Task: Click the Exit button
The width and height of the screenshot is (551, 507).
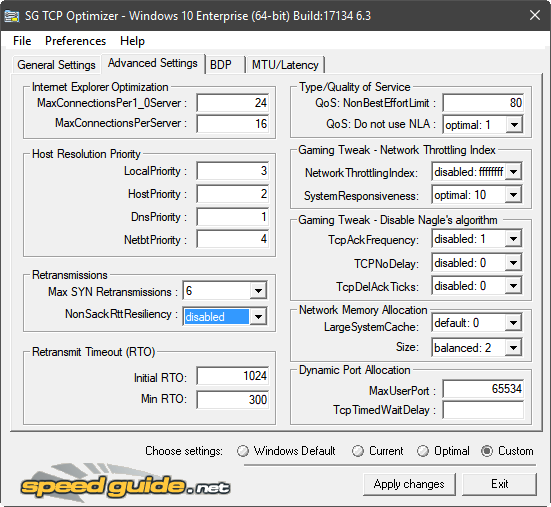Action: tap(499, 484)
